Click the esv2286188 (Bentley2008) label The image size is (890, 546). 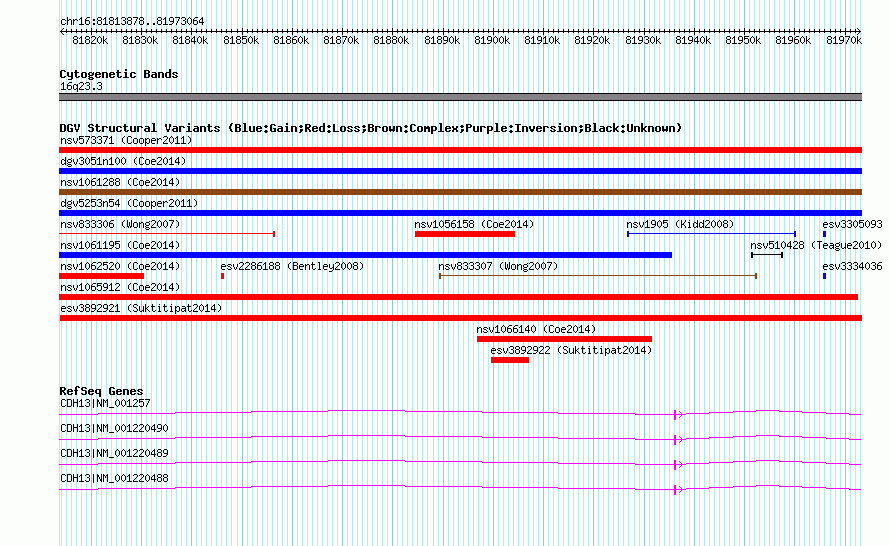point(292,266)
